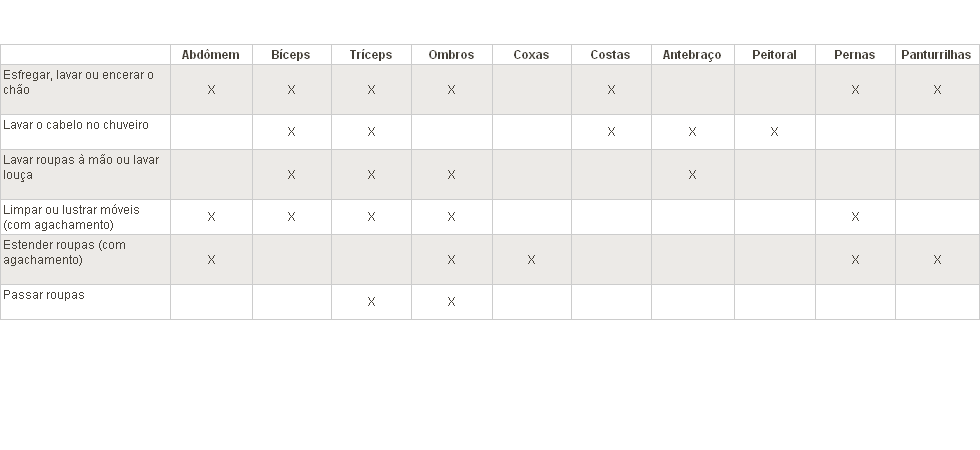Click the Panturrilhas column header
980x450 pixels.
[936, 55]
